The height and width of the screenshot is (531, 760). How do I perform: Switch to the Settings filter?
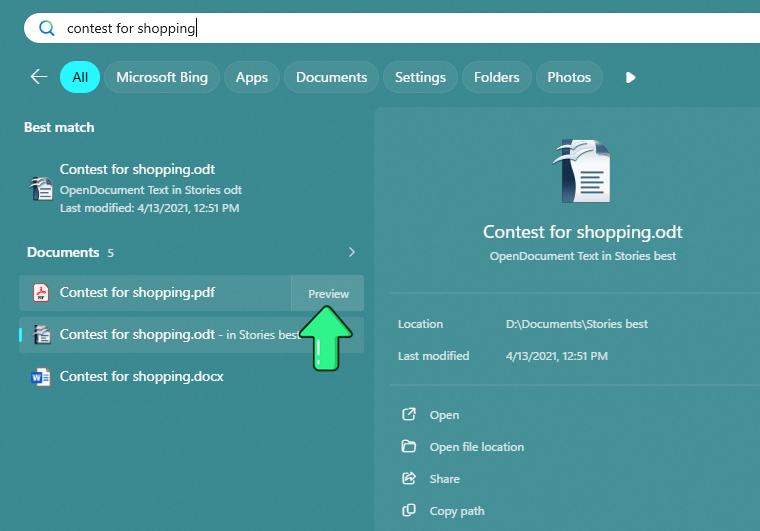pos(420,77)
